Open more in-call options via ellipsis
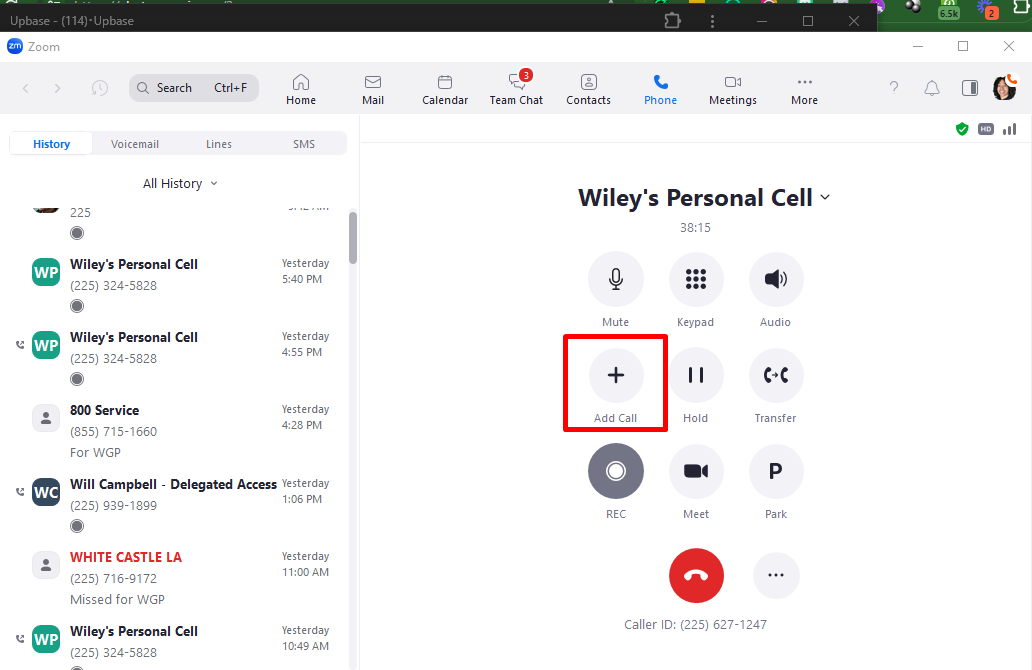This screenshot has width=1032, height=670. pos(776,575)
